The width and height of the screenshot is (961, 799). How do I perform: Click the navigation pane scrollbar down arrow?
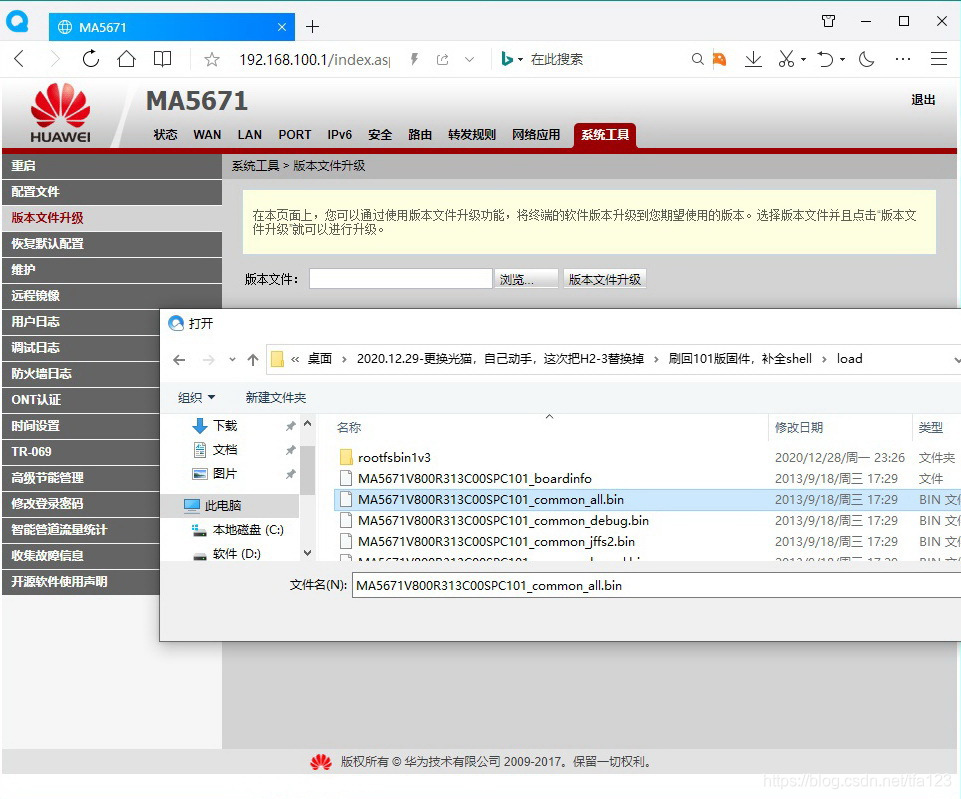click(308, 553)
